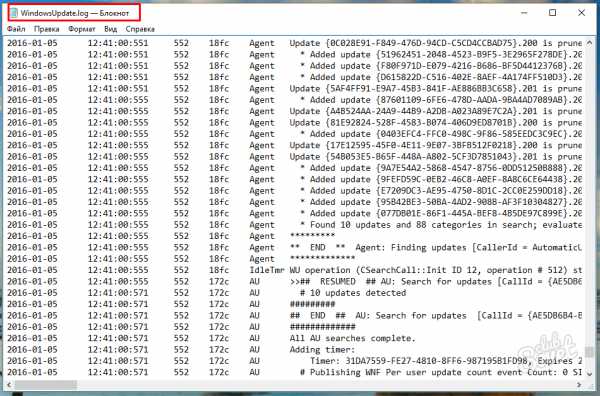Minimize the Notepad window
Screen dimensions: 600x396
click(524, 13)
